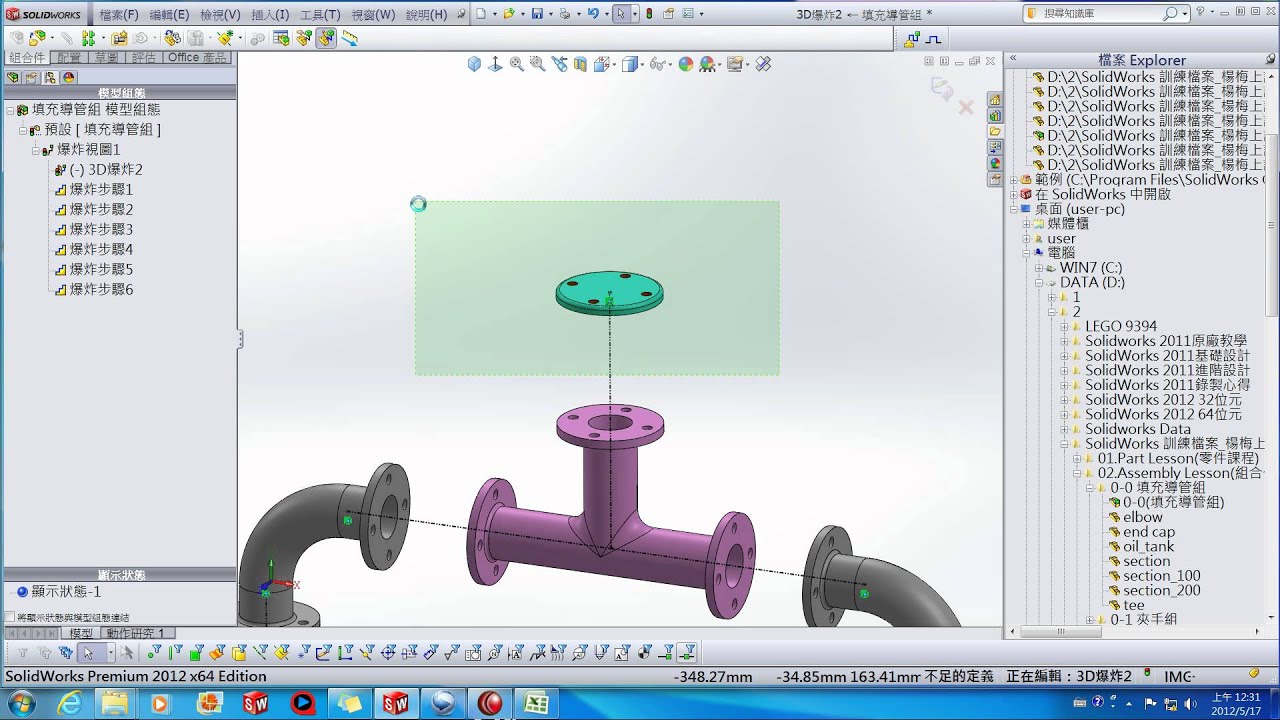Click the New document icon
The width and height of the screenshot is (1280, 720).
[481, 14]
